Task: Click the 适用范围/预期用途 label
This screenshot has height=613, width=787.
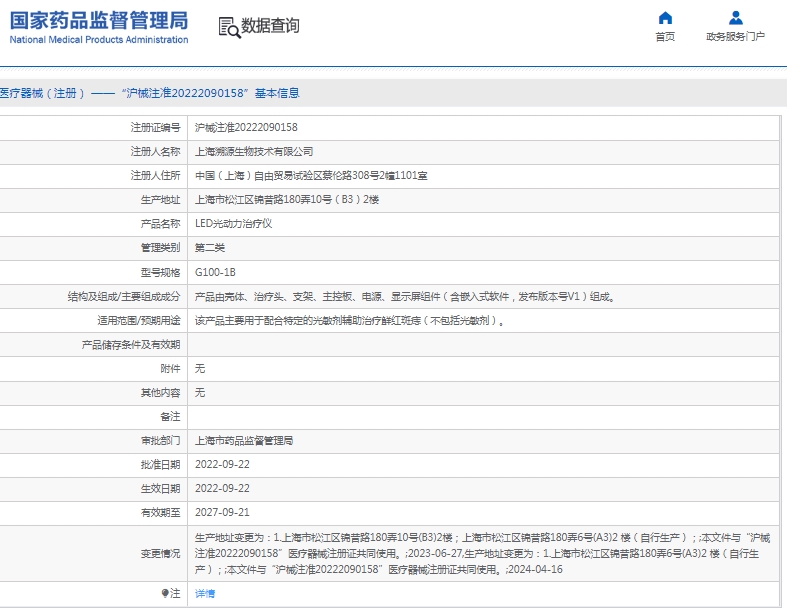Action: pos(139,320)
